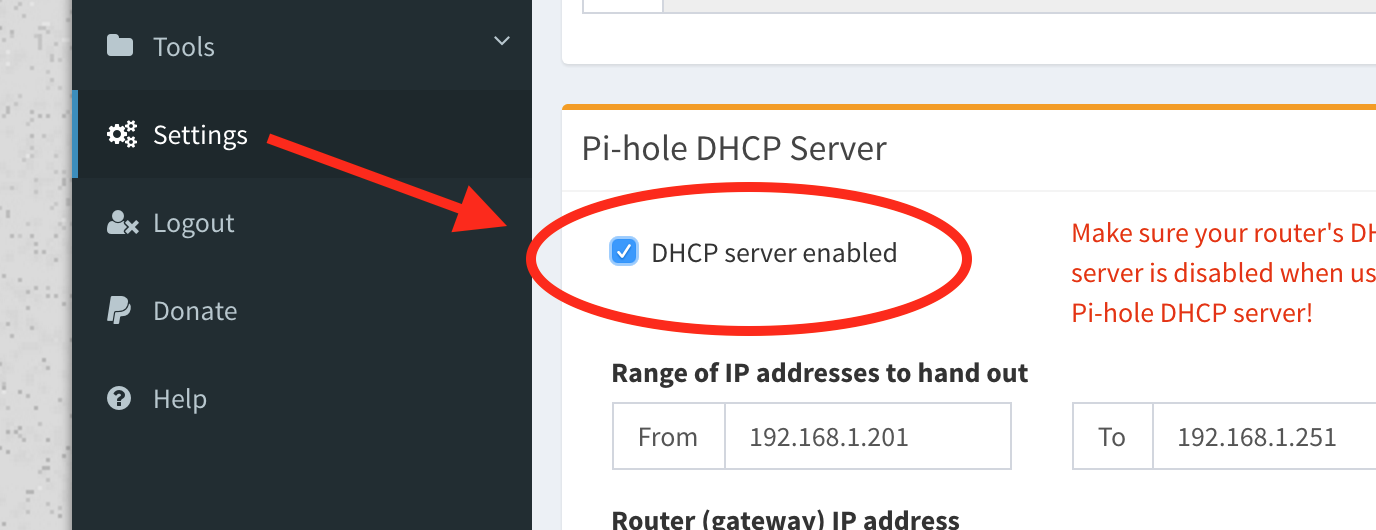Click the Pi-hole DHCP Server panel heading
The width and height of the screenshot is (1376, 530).
[734, 149]
